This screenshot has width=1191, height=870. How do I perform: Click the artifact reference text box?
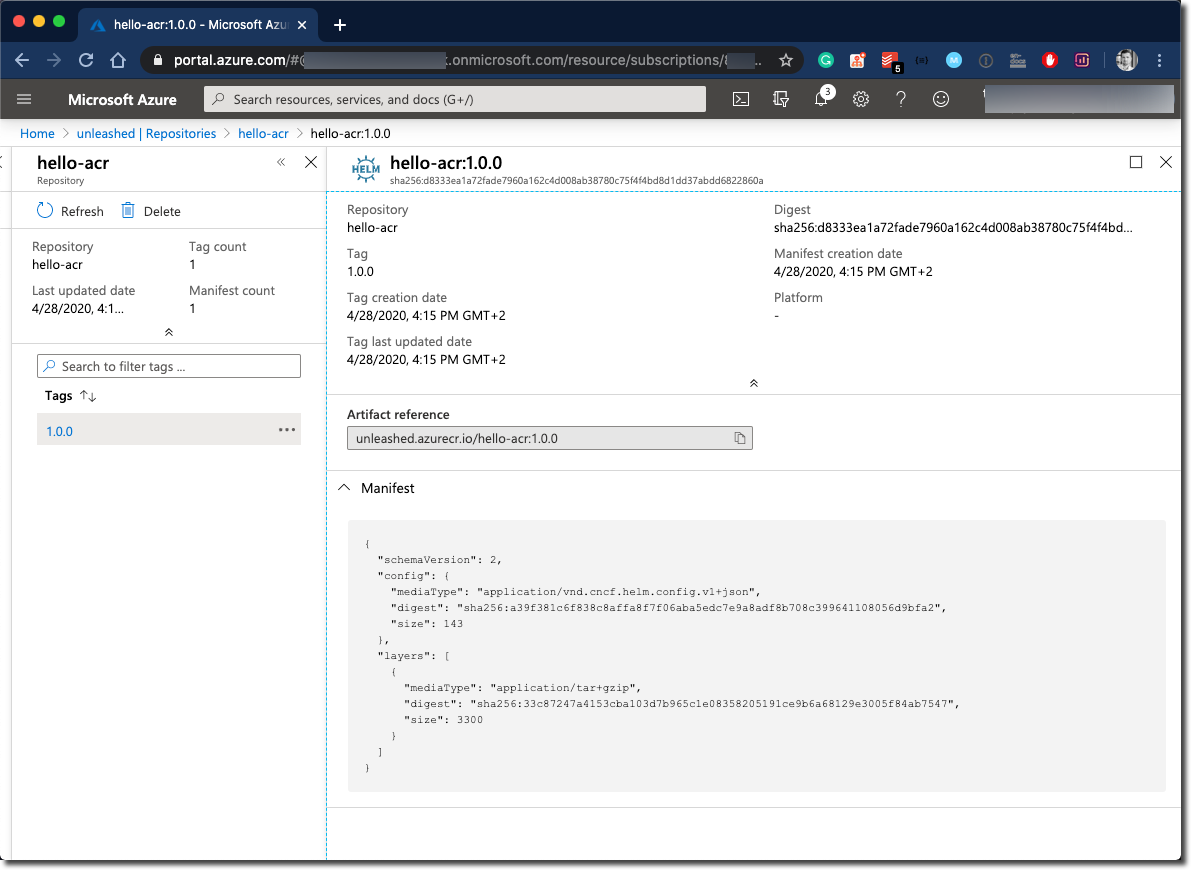[550, 438]
